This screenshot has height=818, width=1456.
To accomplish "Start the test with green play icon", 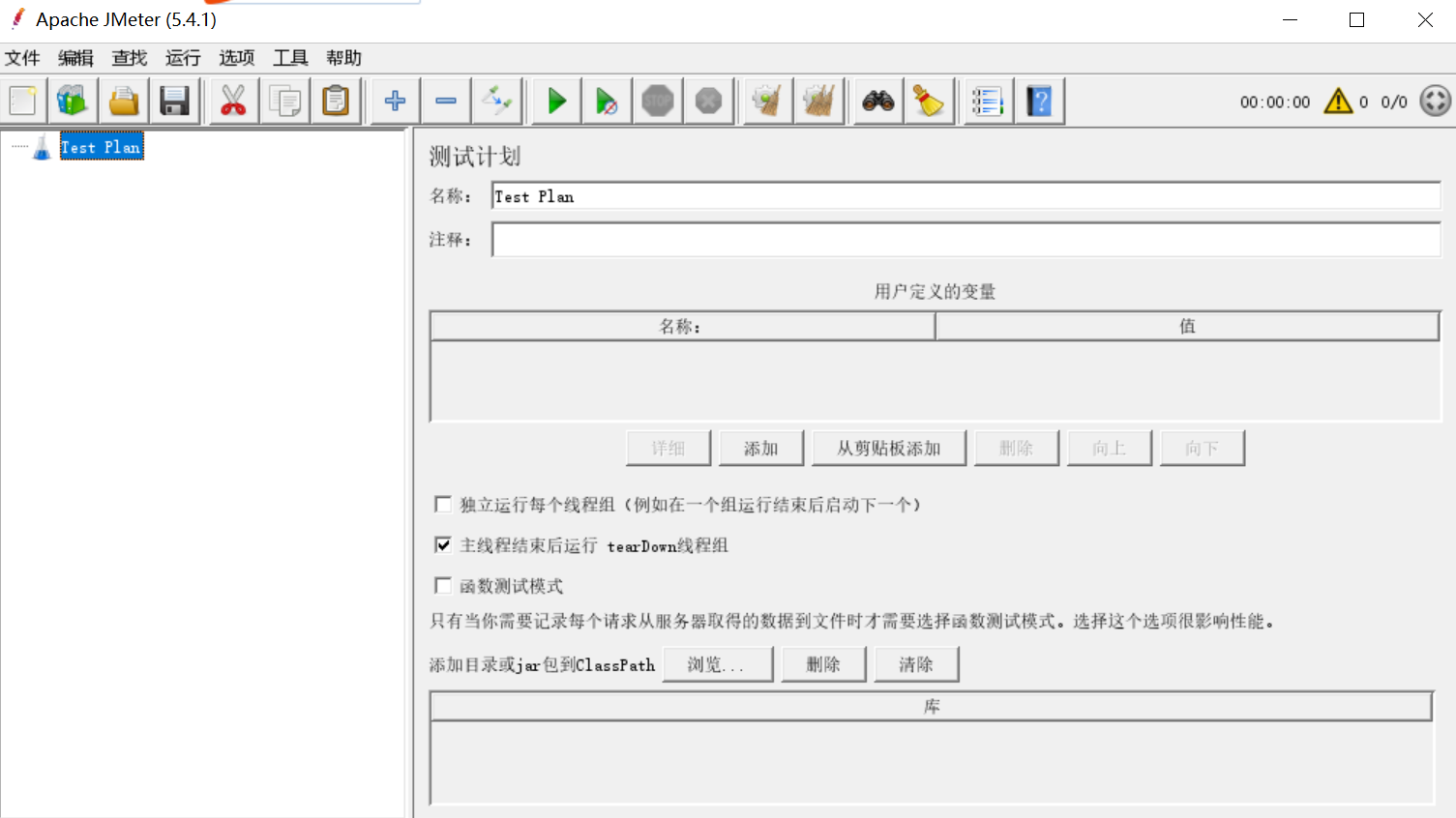I will pyautogui.click(x=556, y=101).
